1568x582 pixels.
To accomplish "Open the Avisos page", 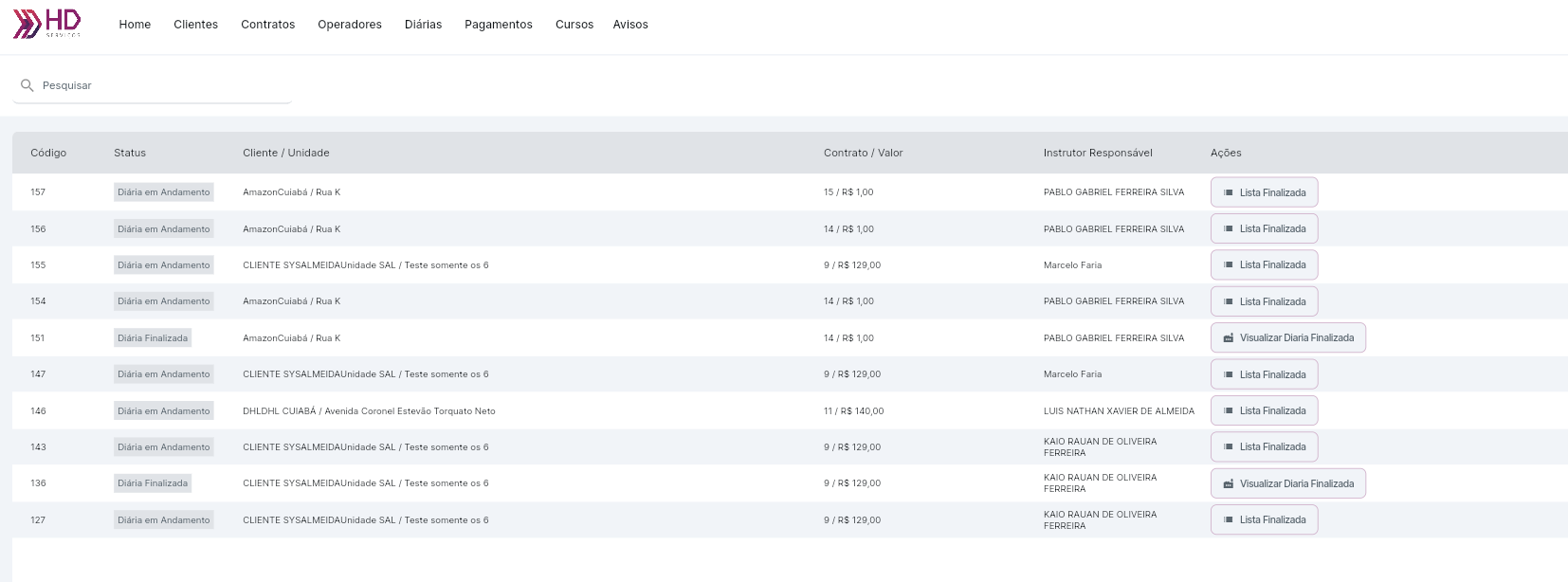I will tap(630, 25).
